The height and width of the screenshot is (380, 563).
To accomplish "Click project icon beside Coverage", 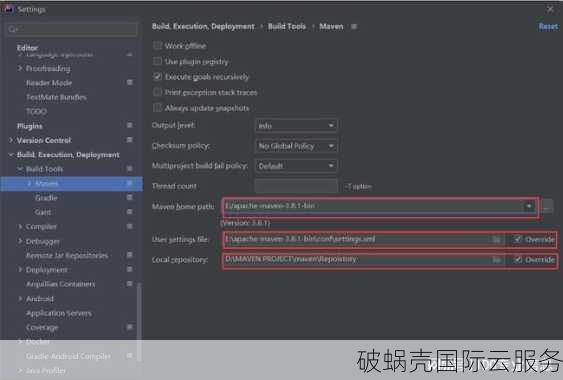I will click(130, 327).
